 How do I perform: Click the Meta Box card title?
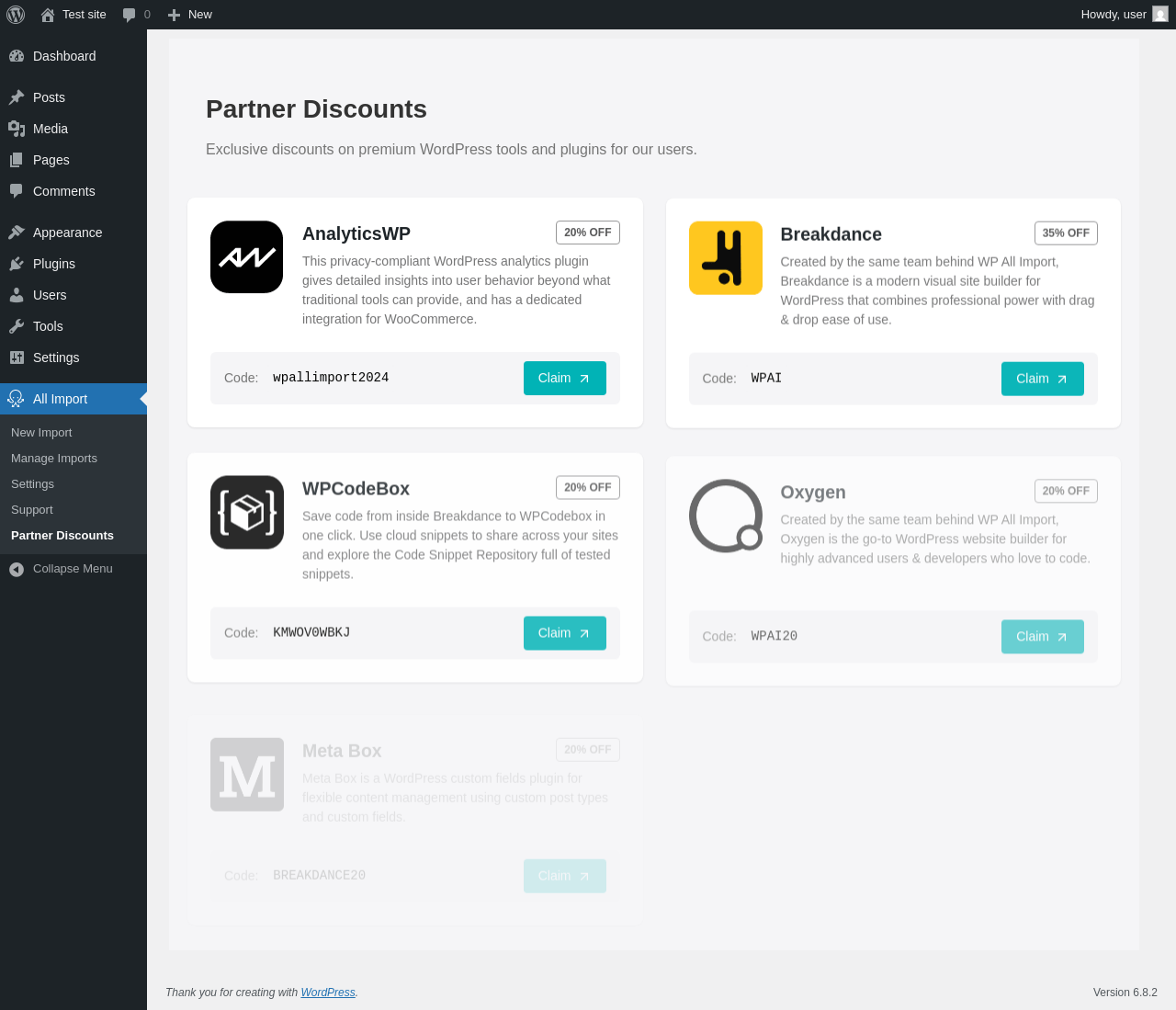click(342, 751)
